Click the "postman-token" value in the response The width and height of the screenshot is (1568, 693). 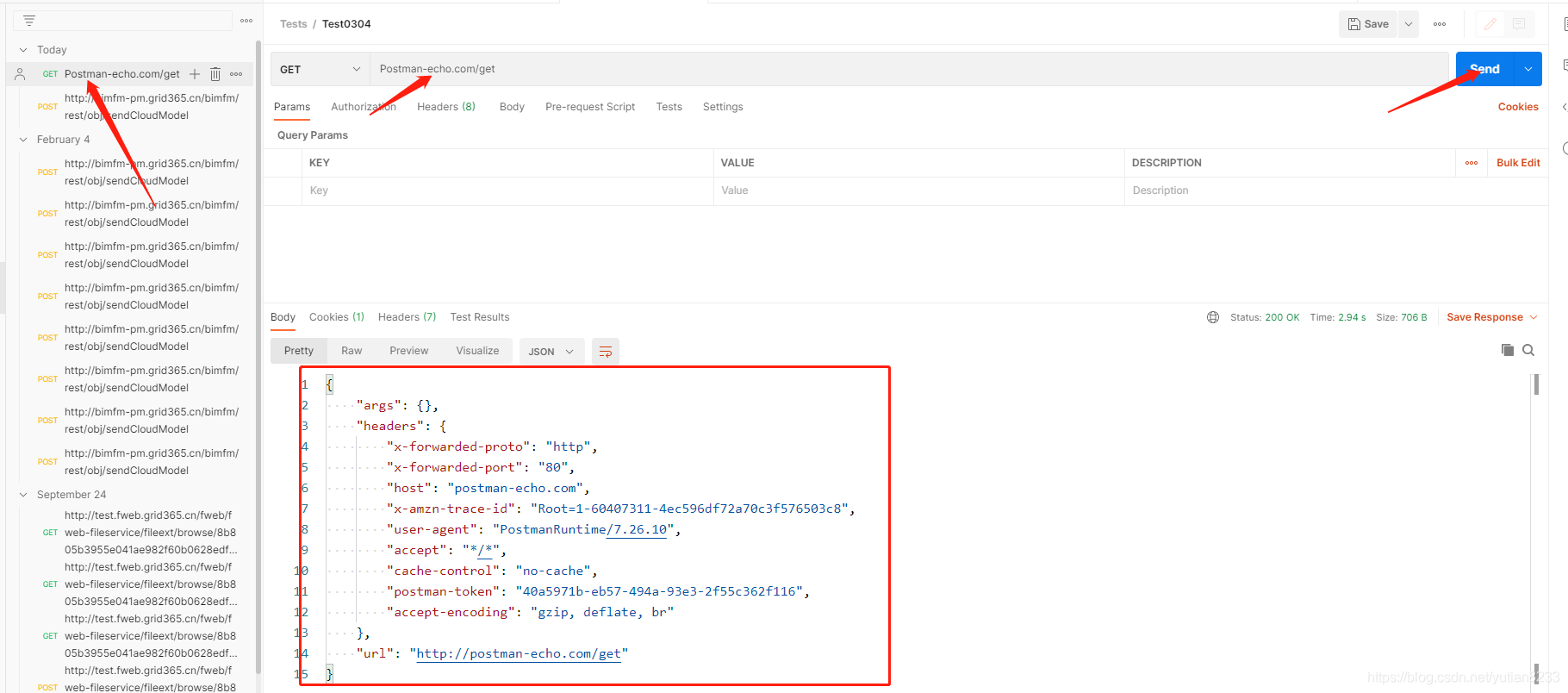[x=659, y=591]
